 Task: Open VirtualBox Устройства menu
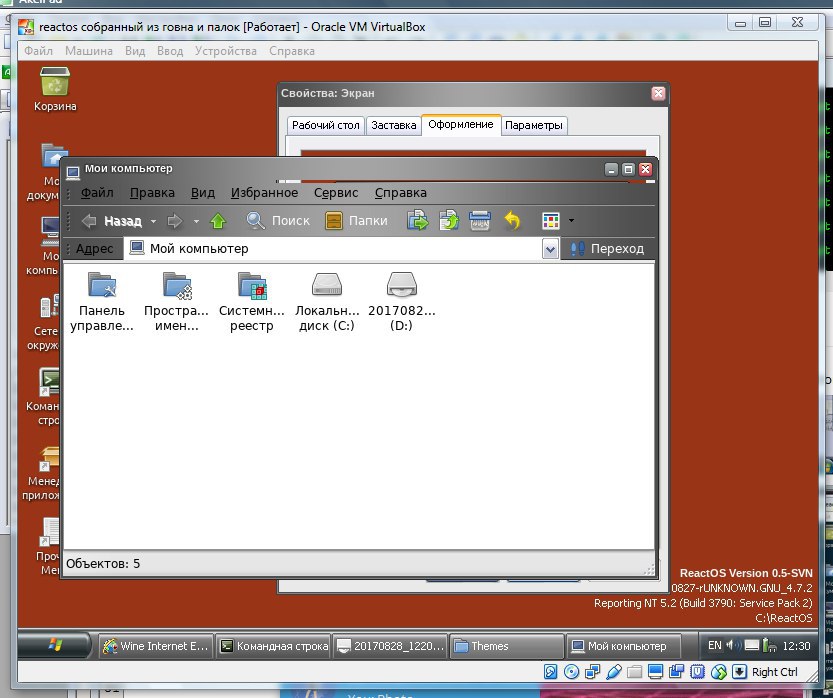coord(225,51)
